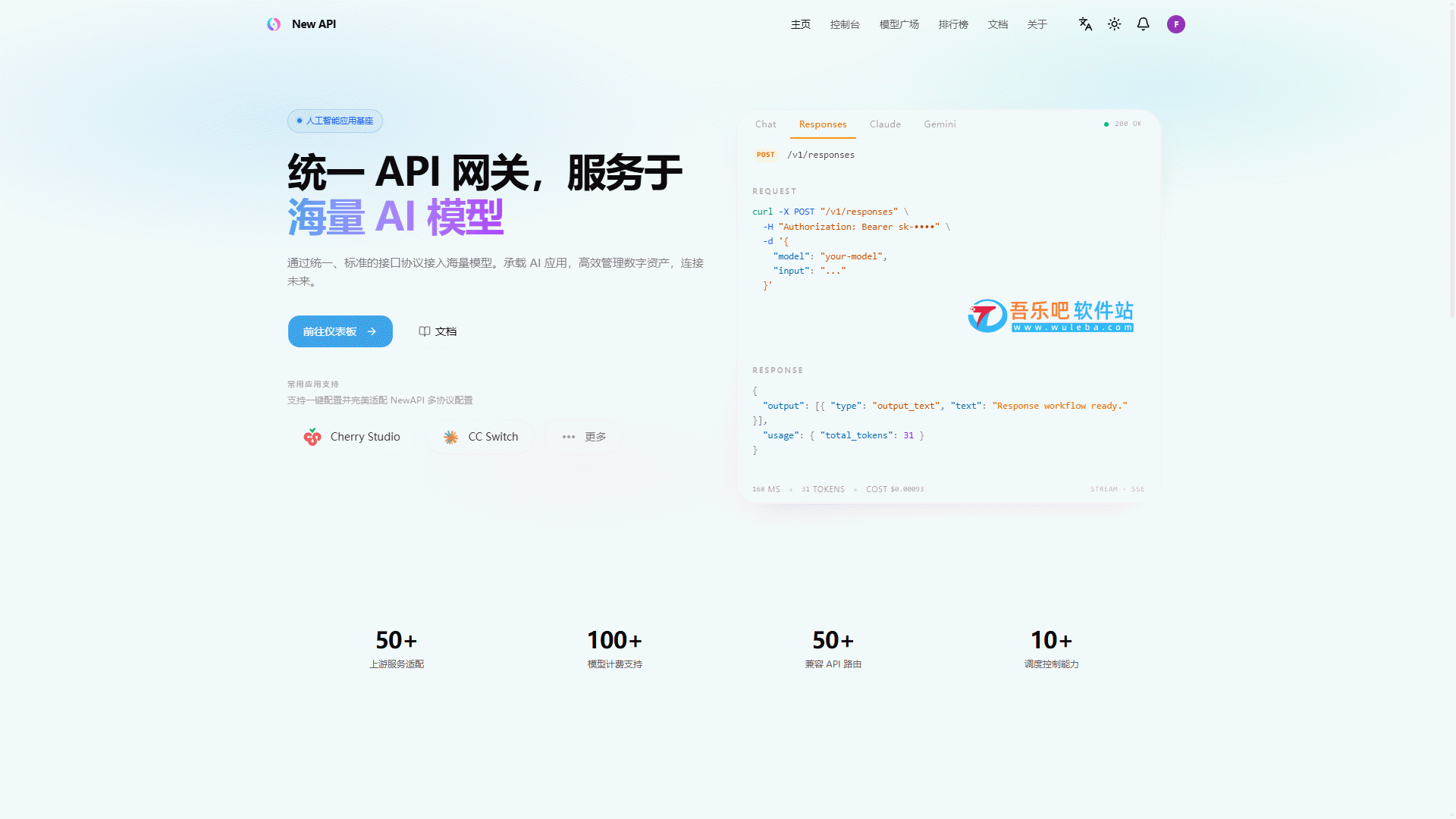The image size is (1456, 819).
Task: Open the user avatar menu F
Action: tap(1176, 24)
